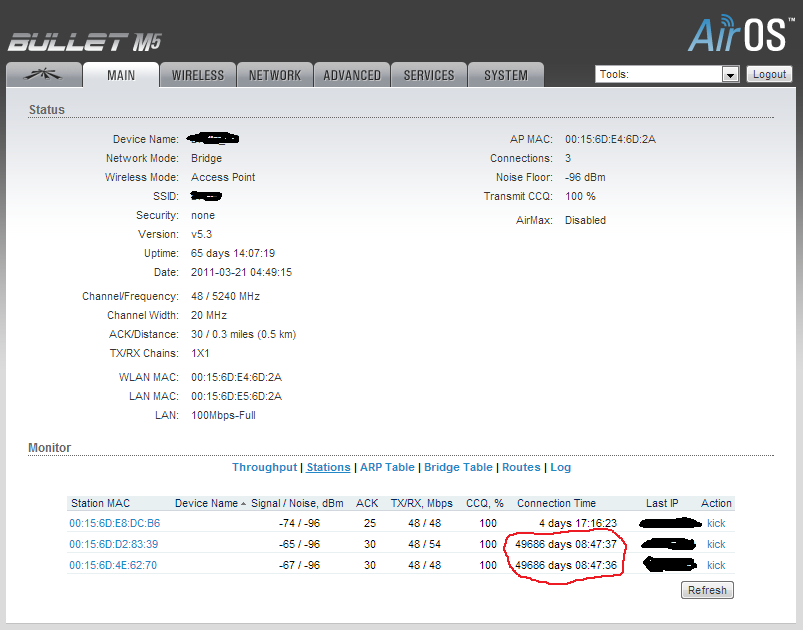803x630 pixels.
Task: Open the ADVANCED tab
Action: 352,75
